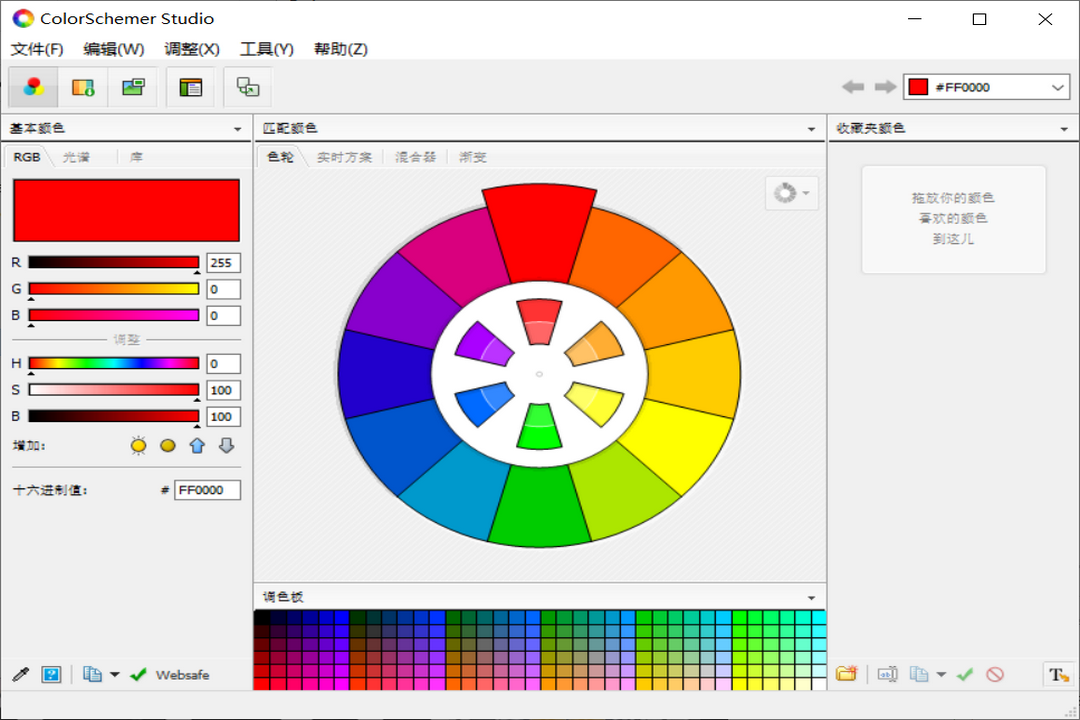
Task: Select the color wheel toolbar icon
Action: coord(33,87)
